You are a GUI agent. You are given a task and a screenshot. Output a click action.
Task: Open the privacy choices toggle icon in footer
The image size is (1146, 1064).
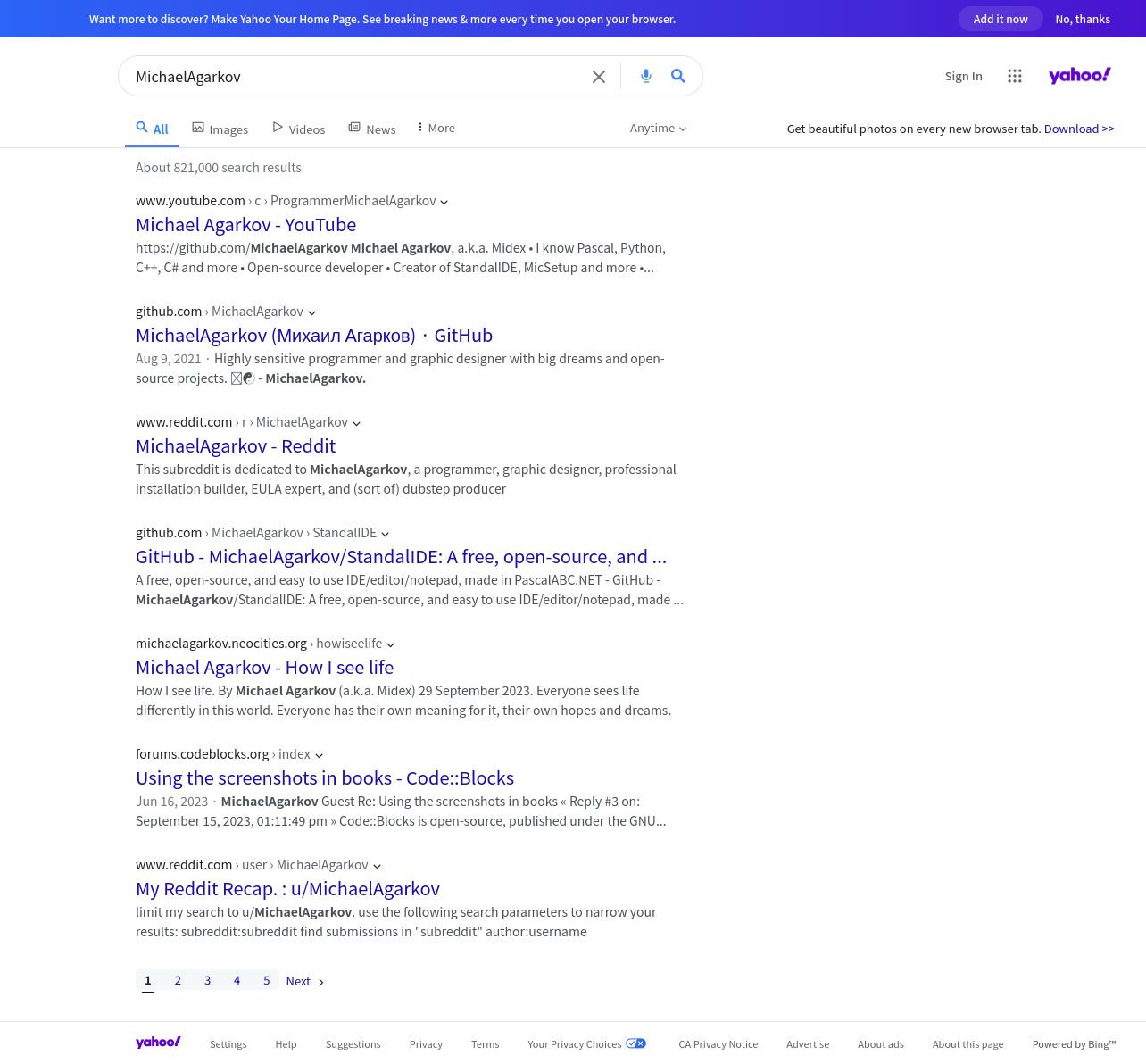click(635, 1043)
